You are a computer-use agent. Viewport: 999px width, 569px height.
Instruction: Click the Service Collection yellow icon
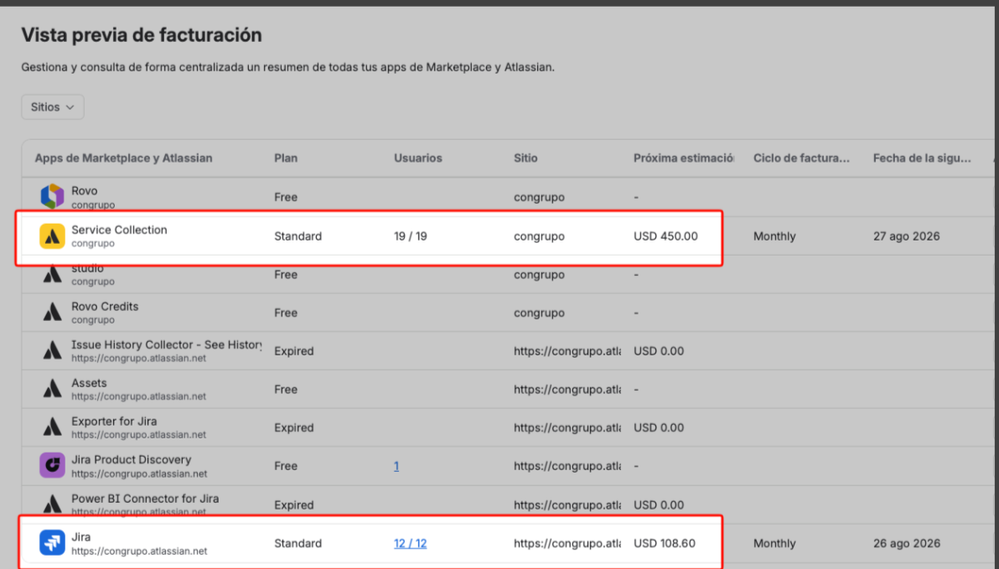[52, 236]
